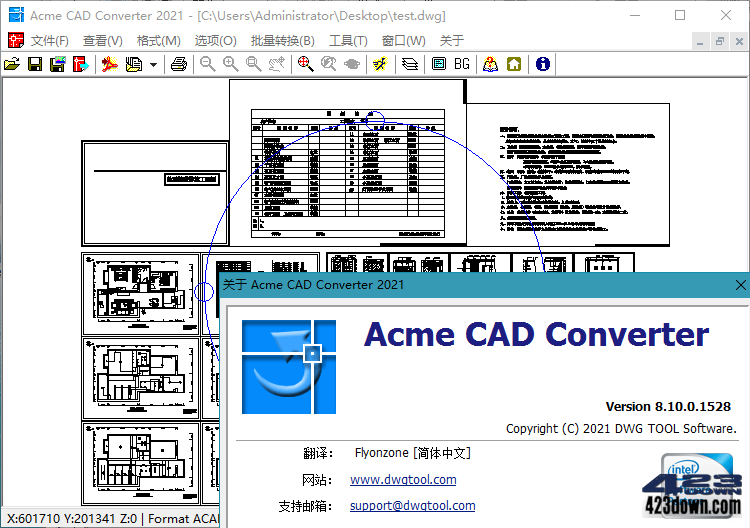Screen dimensions: 750x528
Task: Click the Print icon in toolbar
Action: click(178, 64)
